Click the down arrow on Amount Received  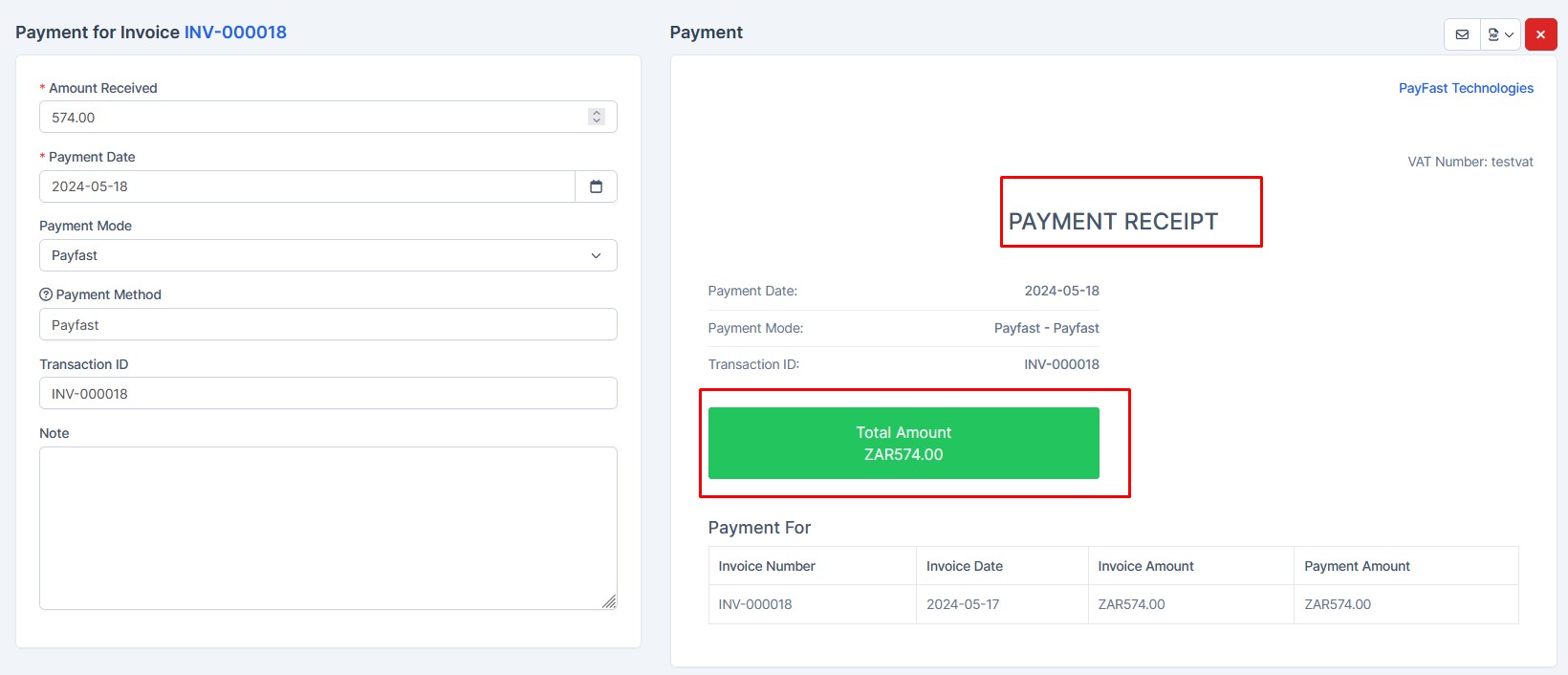pyautogui.click(x=597, y=121)
